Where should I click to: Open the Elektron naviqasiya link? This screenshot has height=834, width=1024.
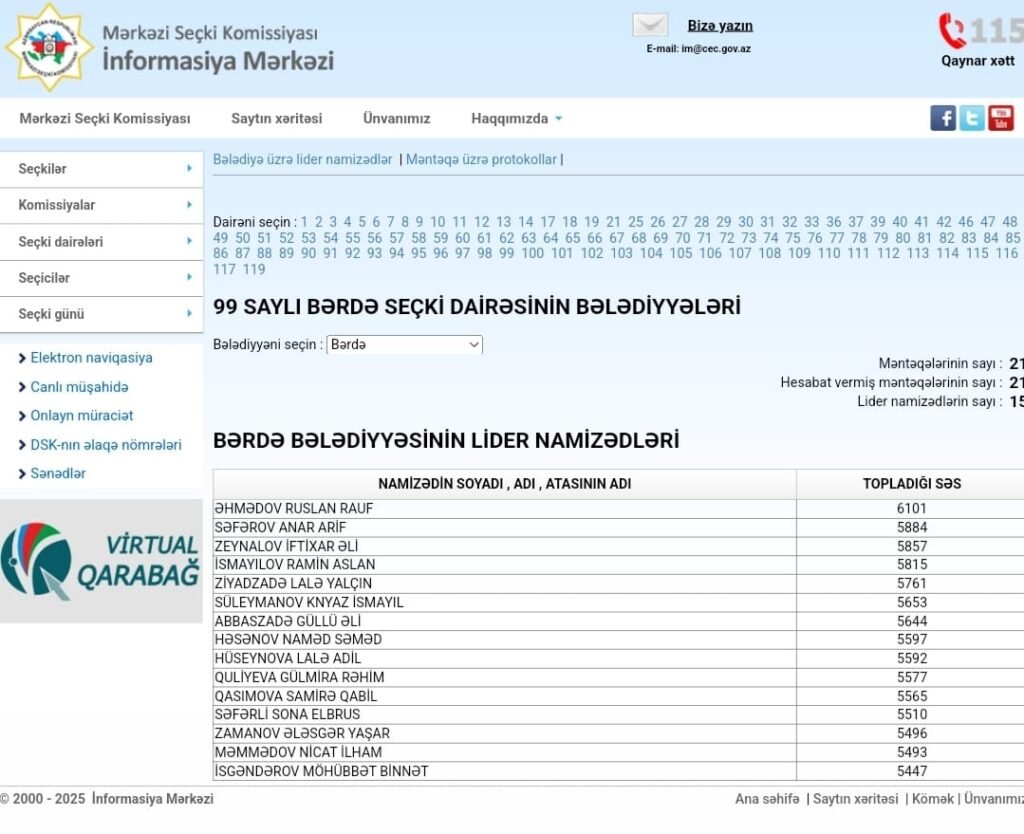[x=91, y=358]
